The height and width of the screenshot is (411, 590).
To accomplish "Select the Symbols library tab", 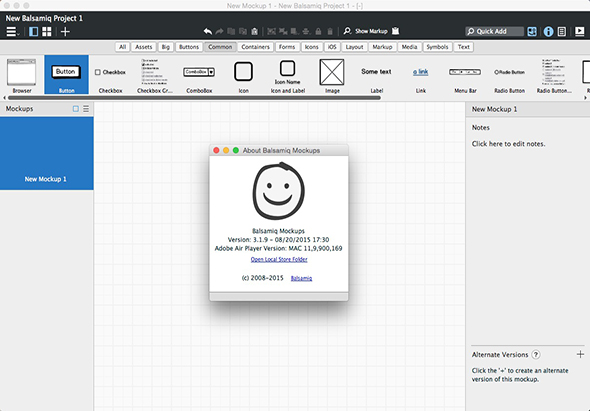I will click(x=437, y=47).
